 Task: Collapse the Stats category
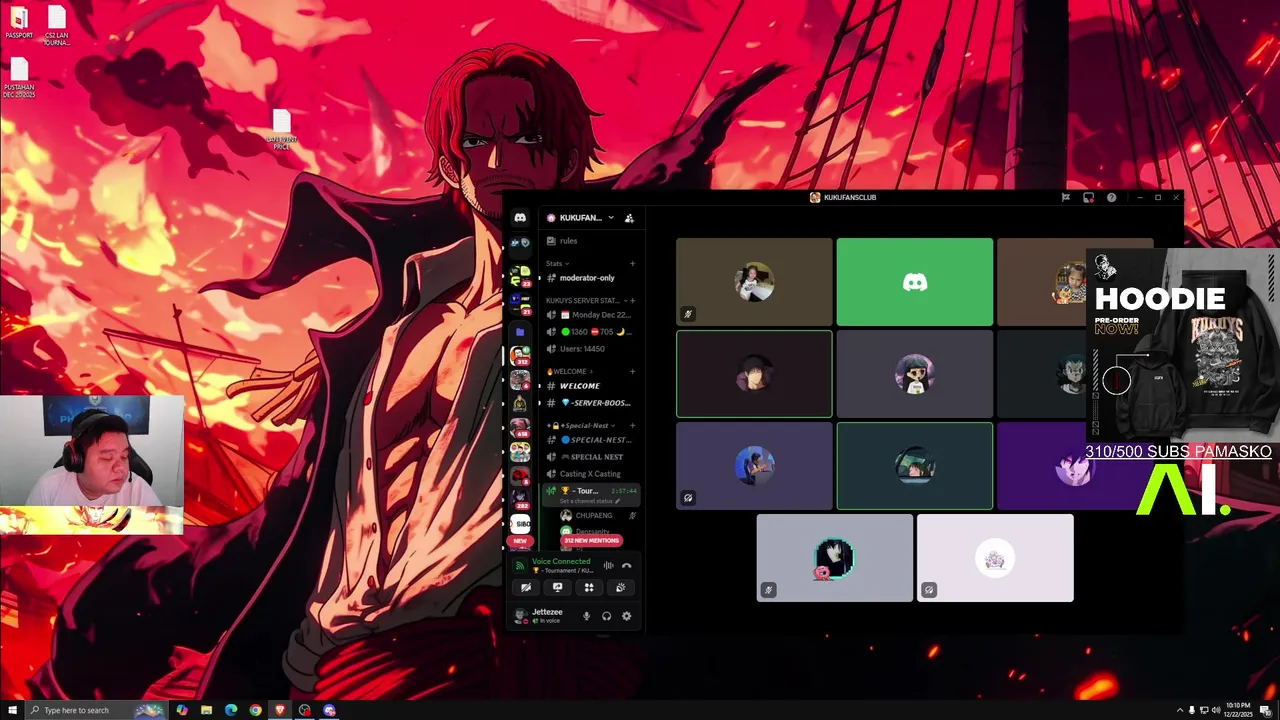557,264
